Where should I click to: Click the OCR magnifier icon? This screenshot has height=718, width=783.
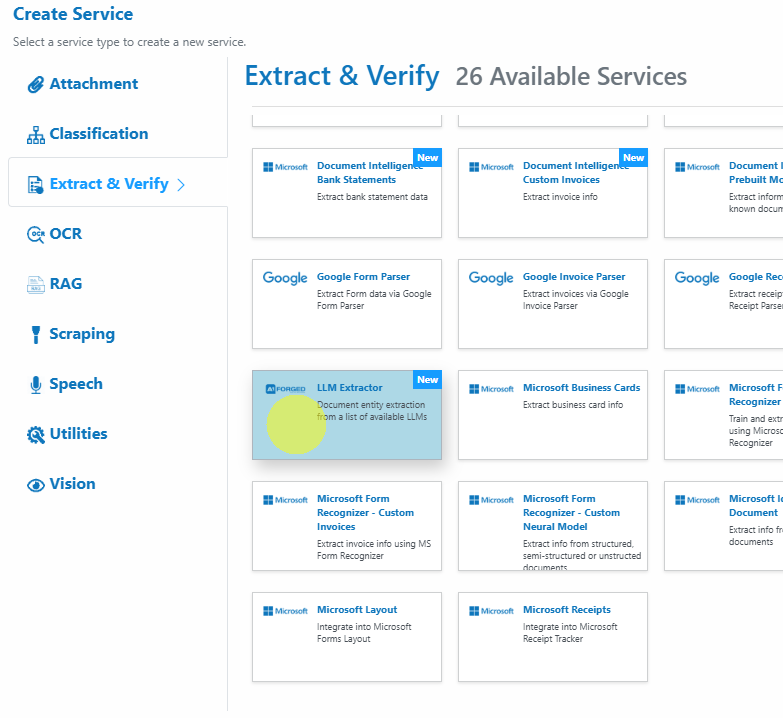[x=35, y=234]
